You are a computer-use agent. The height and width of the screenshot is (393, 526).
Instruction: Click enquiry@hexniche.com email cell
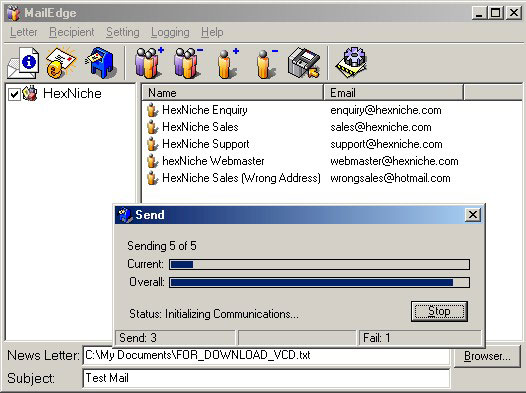386,110
